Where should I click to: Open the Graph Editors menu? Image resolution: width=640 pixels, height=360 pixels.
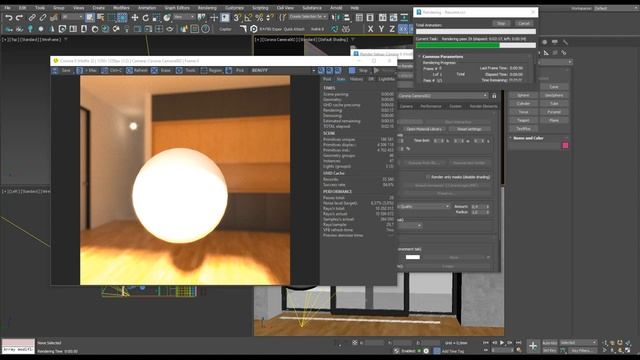tap(177, 8)
